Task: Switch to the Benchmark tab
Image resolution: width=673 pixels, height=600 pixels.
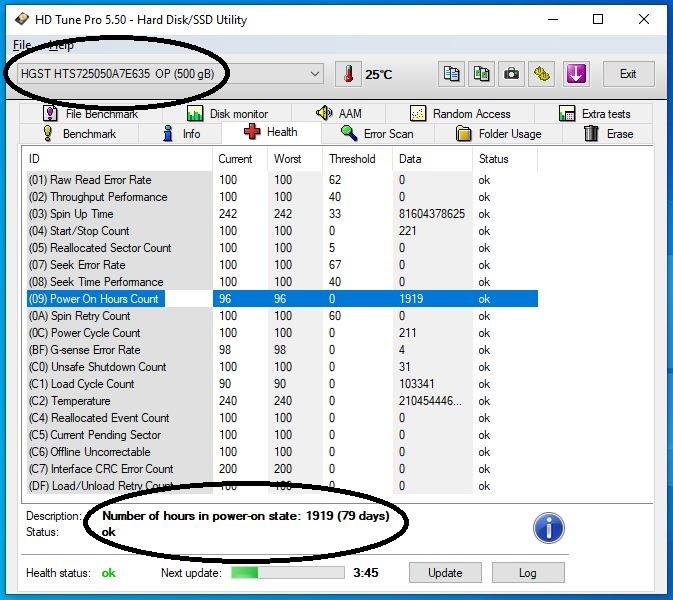Action: pos(79,134)
